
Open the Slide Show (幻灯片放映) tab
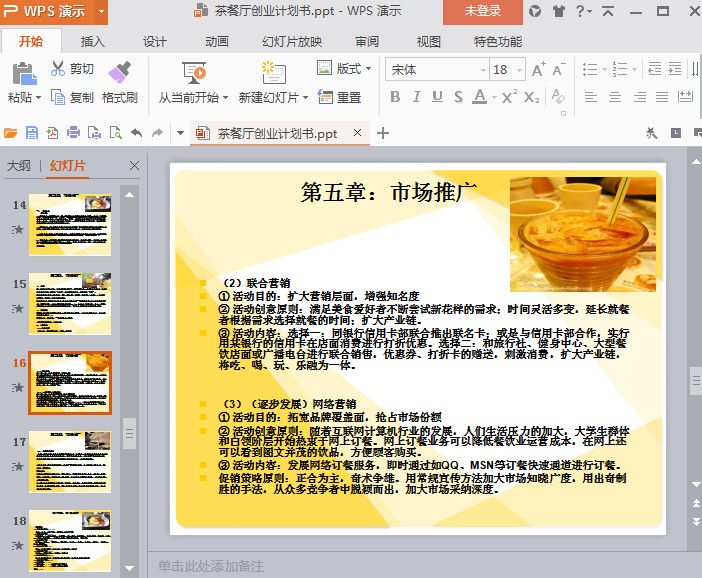[292, 42]
